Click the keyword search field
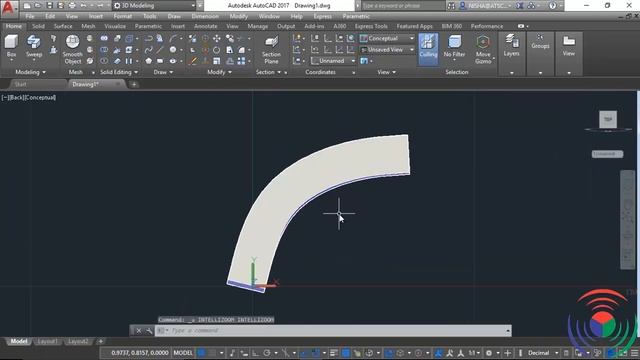 click(402, 6)
